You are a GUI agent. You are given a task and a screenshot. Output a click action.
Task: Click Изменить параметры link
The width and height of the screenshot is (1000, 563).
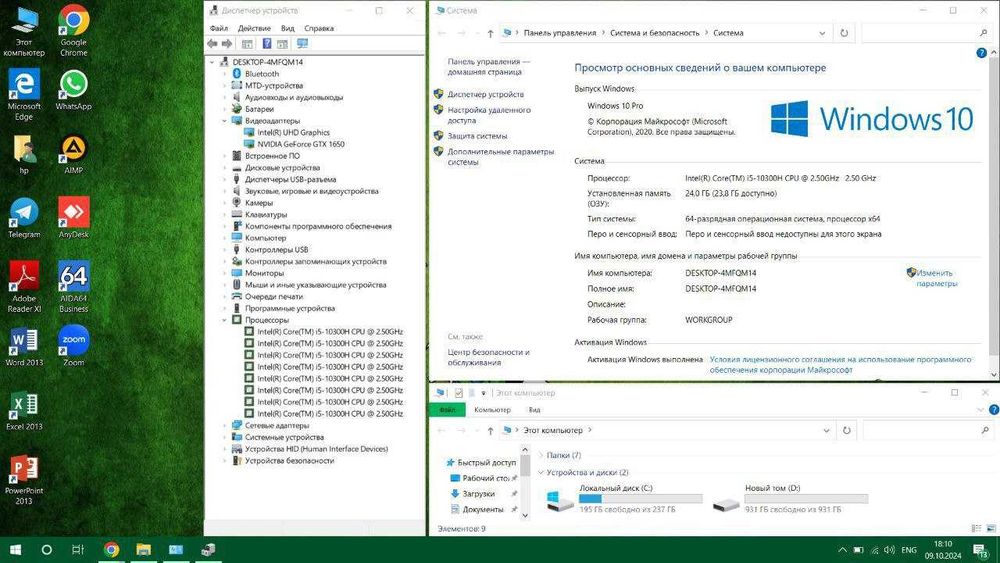(936, 278)
